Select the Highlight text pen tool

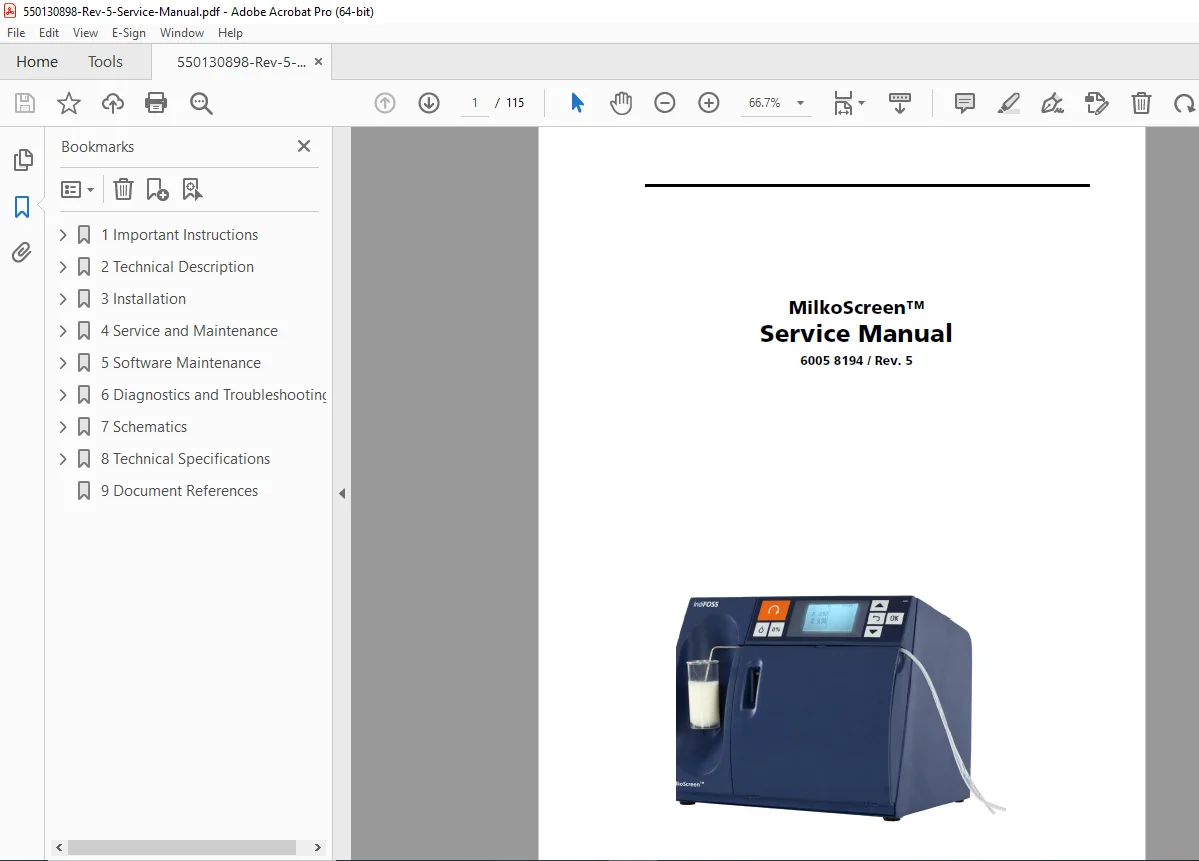click(1009, 102)
